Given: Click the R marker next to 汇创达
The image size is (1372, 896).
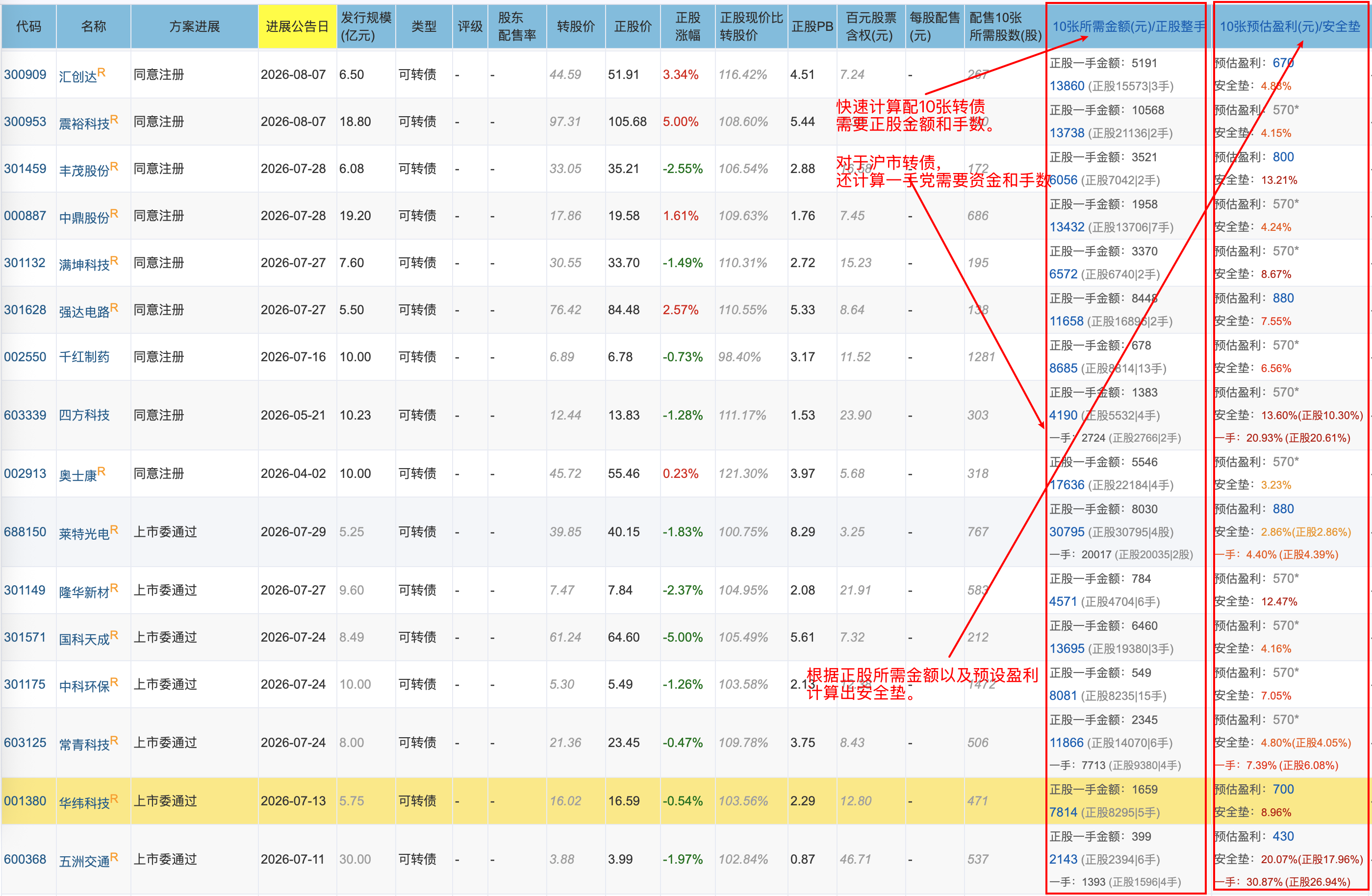Looking at the screenshot, I should tap(102, 72).
